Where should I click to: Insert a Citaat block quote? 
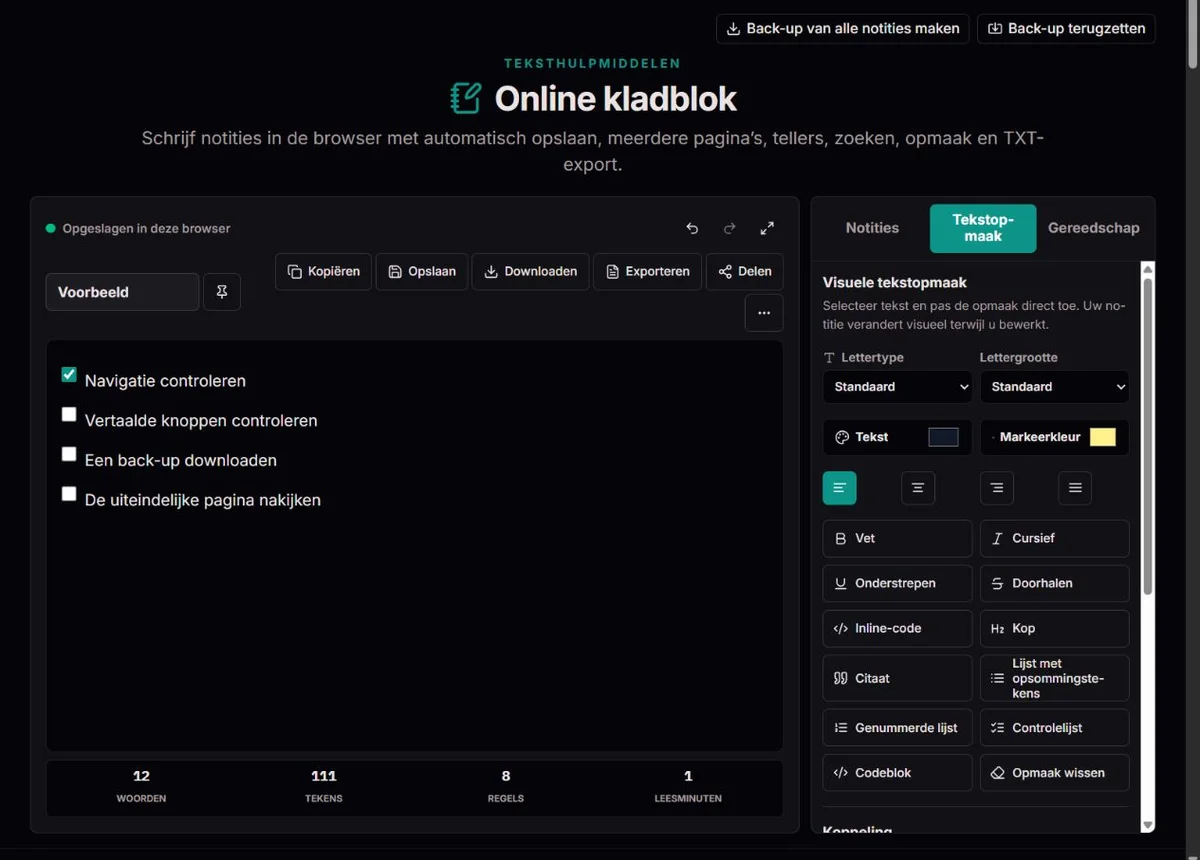coord(897,678)
